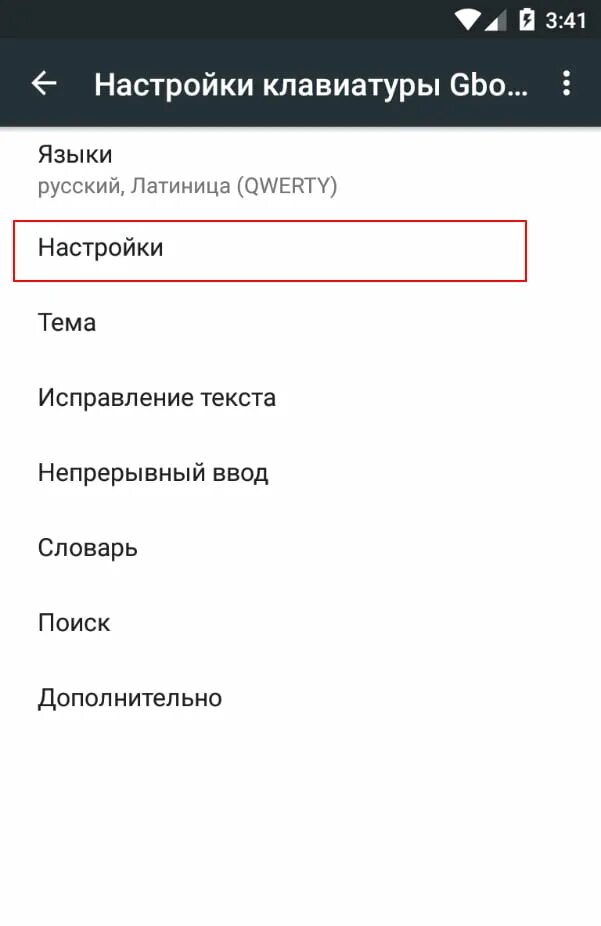Screen dimensions: 601x926
Task: Tap the Wi-Fi status icon
Action: tap(468, 20)
